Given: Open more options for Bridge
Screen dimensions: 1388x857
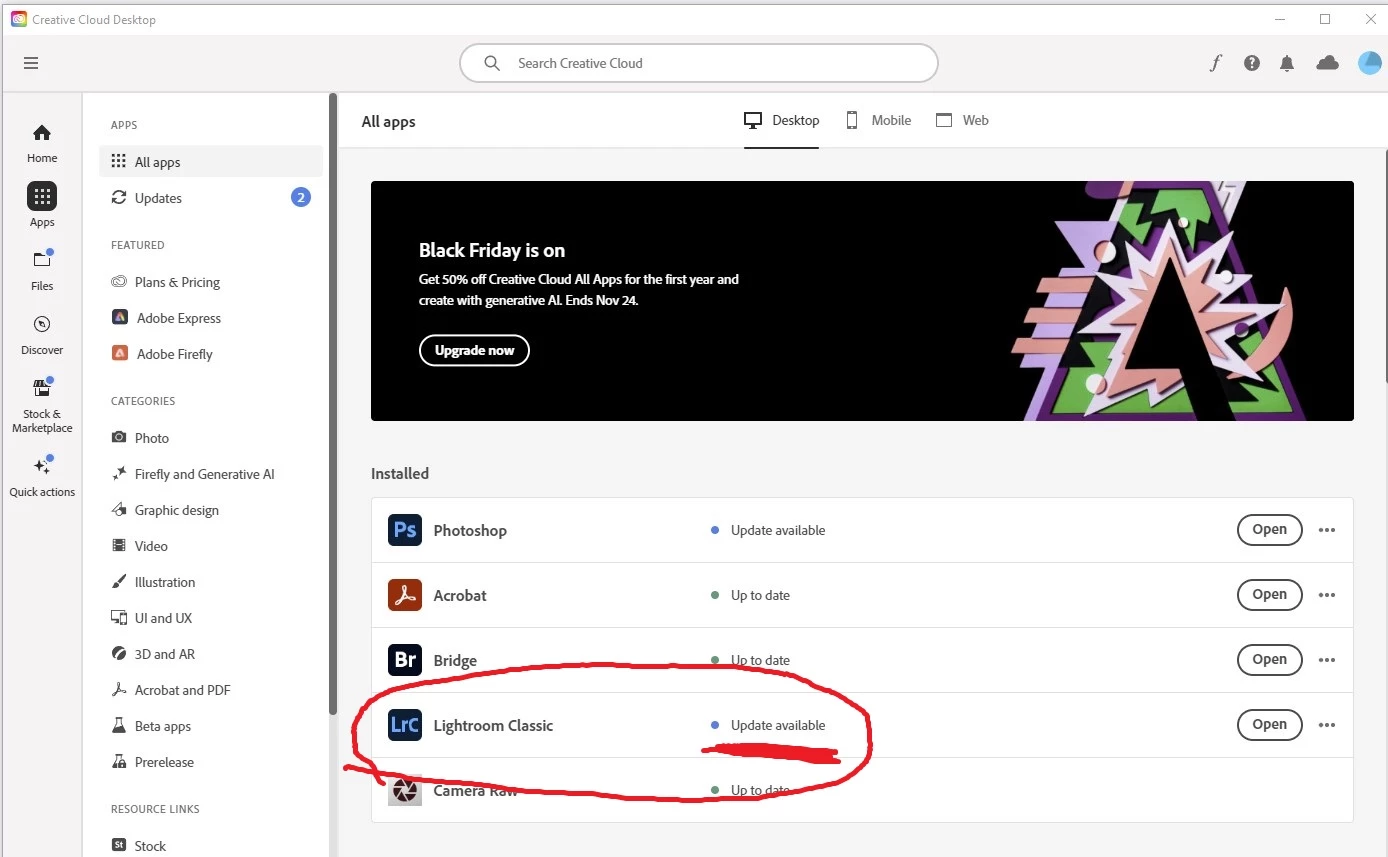Looking at the screenshot, I should pos(1327,660).
